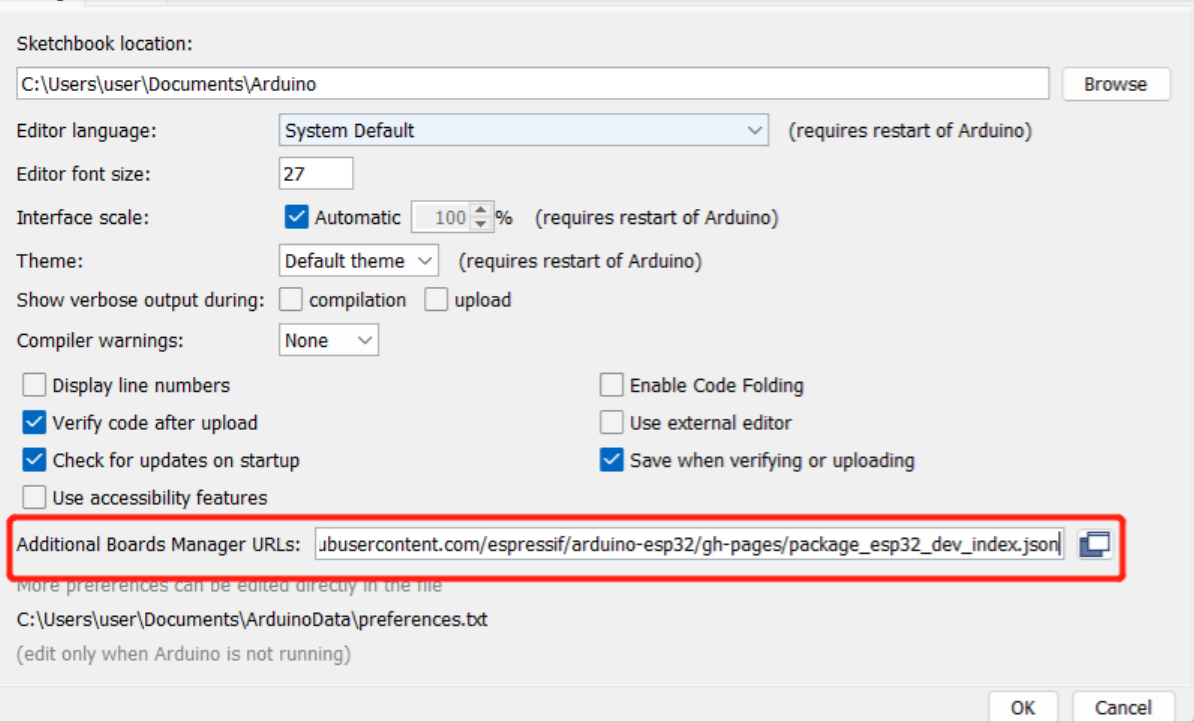Open the Additional Boards Manager URLs editor window icon

[1095, 544]
